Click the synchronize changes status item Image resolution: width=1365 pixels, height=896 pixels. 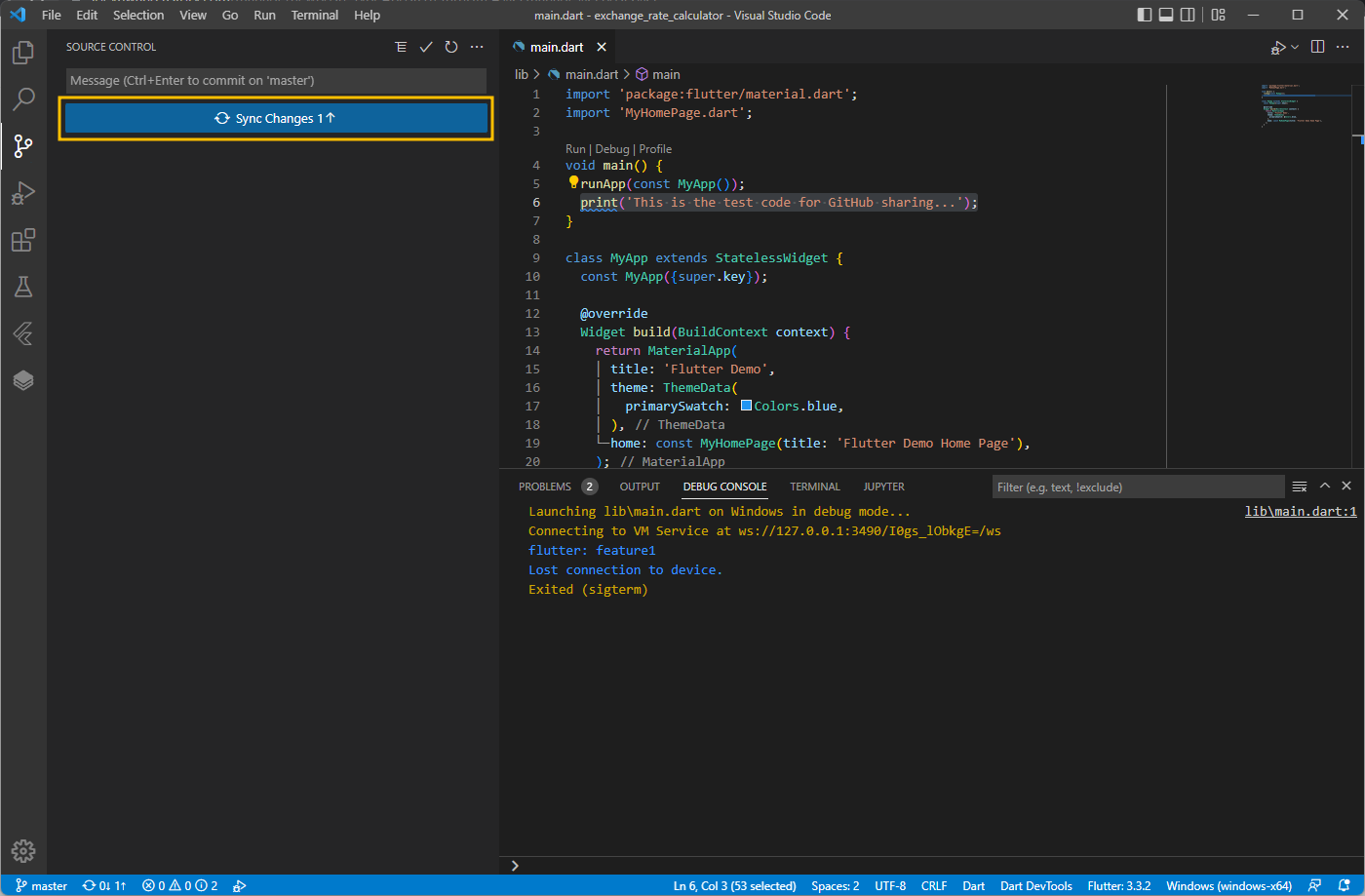coord(104,885)
